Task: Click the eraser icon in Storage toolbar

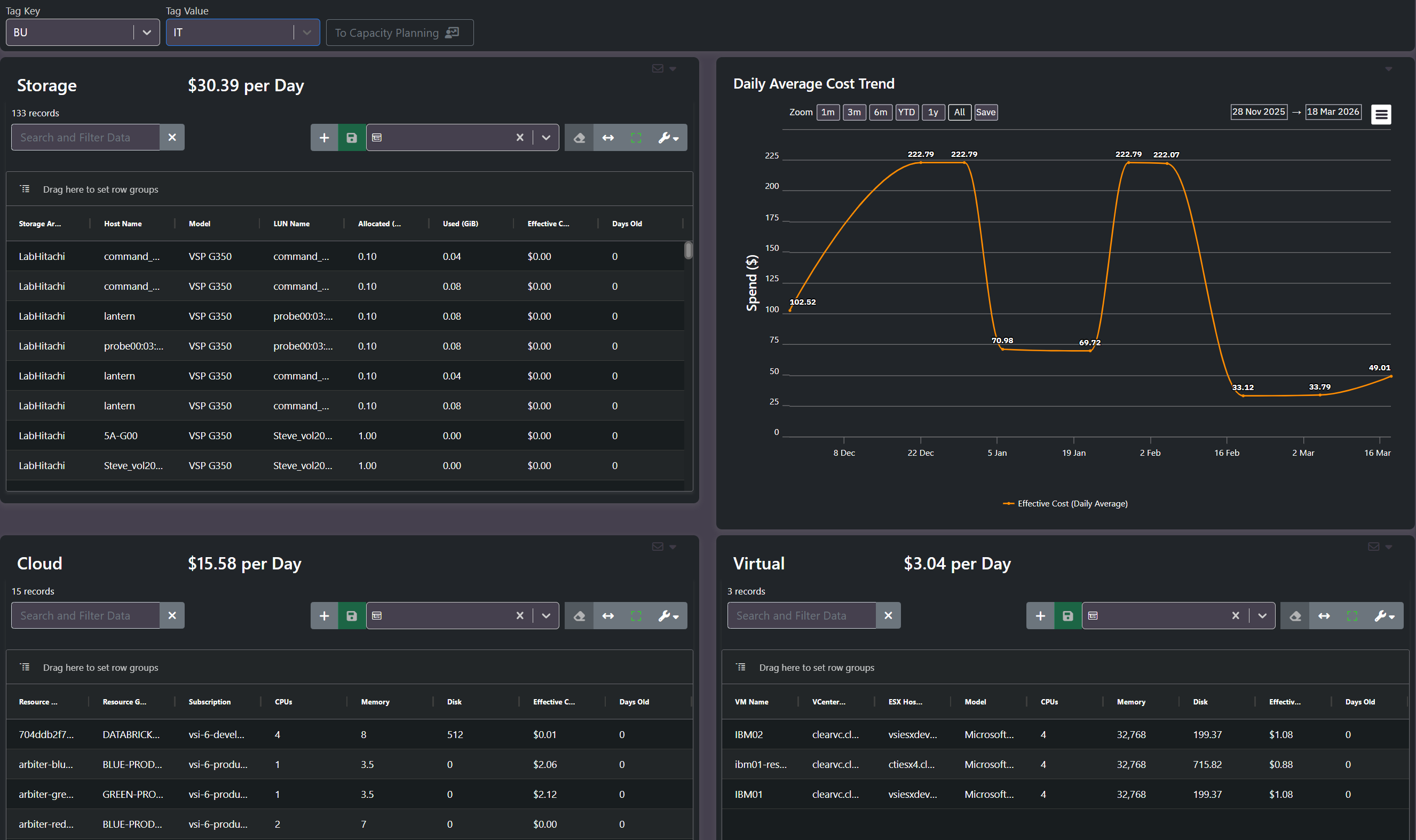Action: (x=579, y=138)
